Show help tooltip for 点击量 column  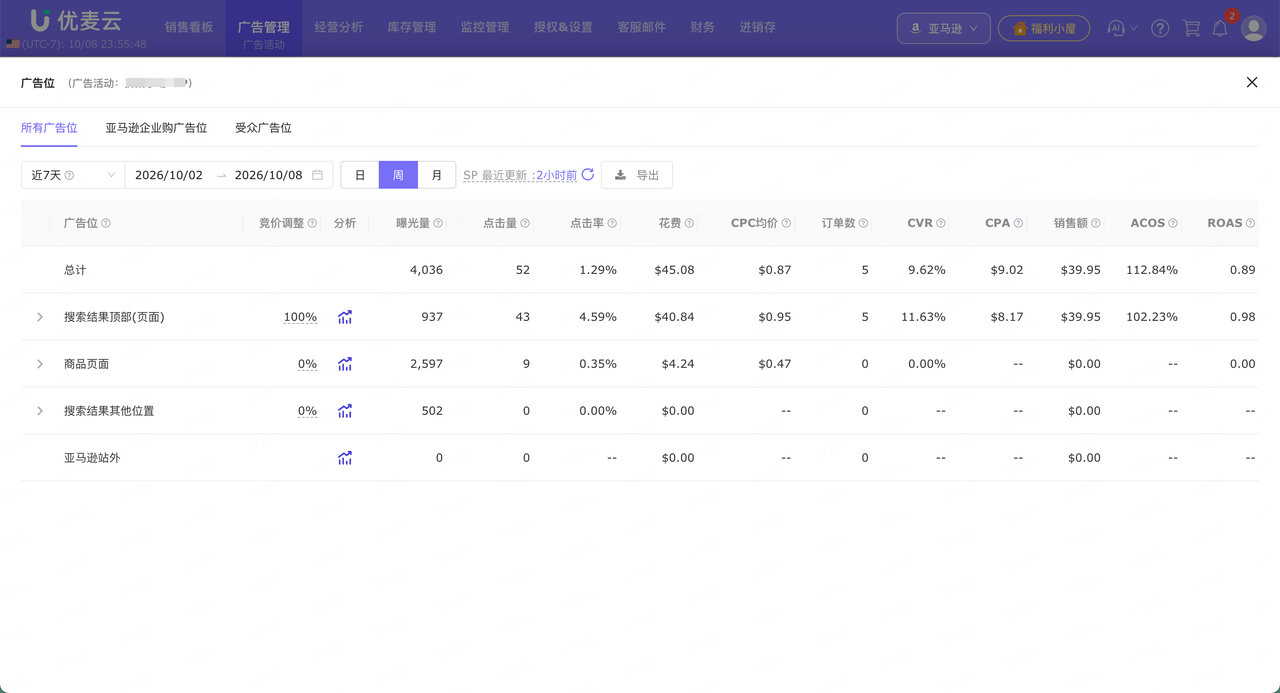pyautogui.click(x=525, y=223)
